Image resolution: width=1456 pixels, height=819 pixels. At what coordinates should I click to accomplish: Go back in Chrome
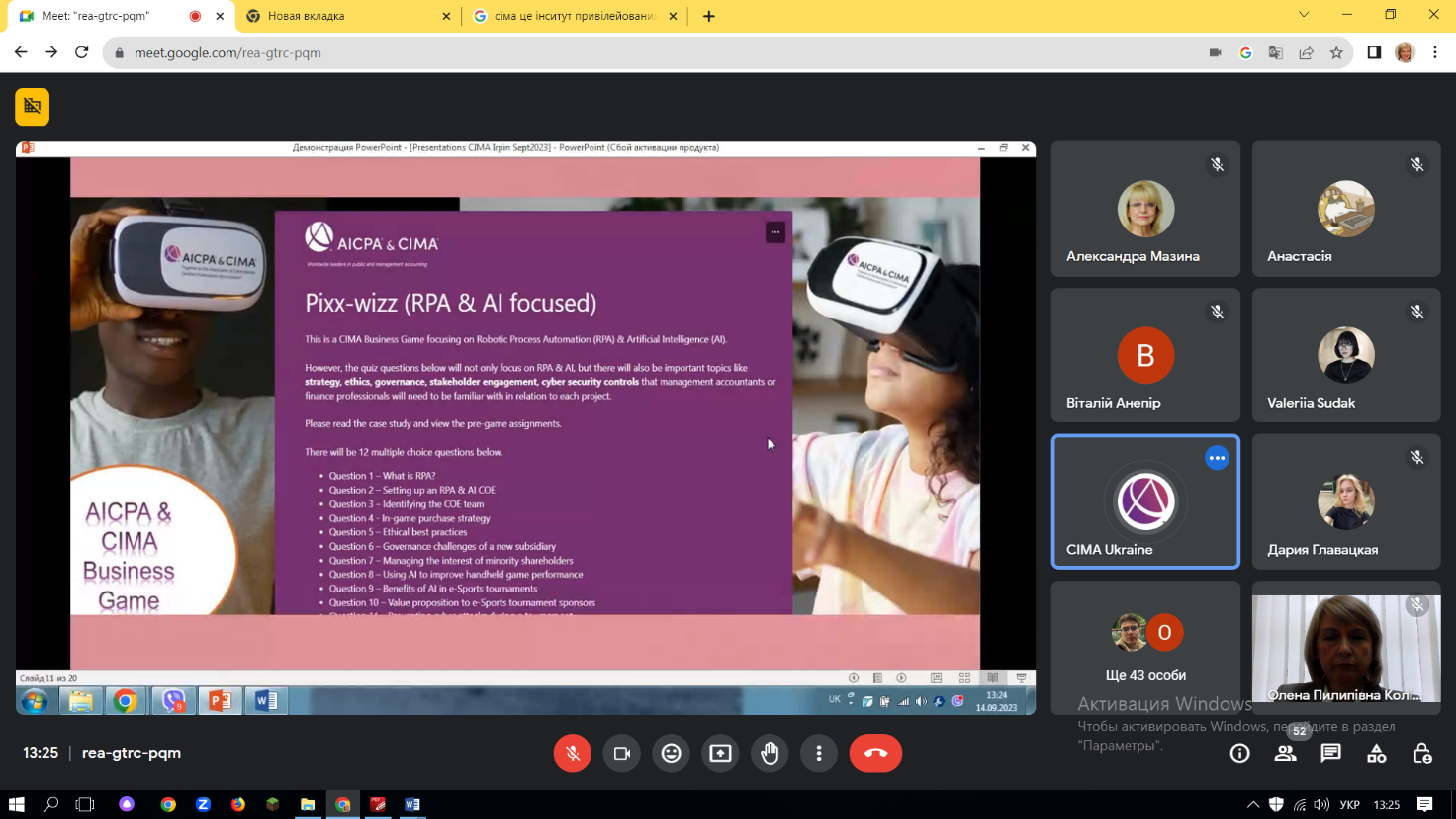(21, 52)
